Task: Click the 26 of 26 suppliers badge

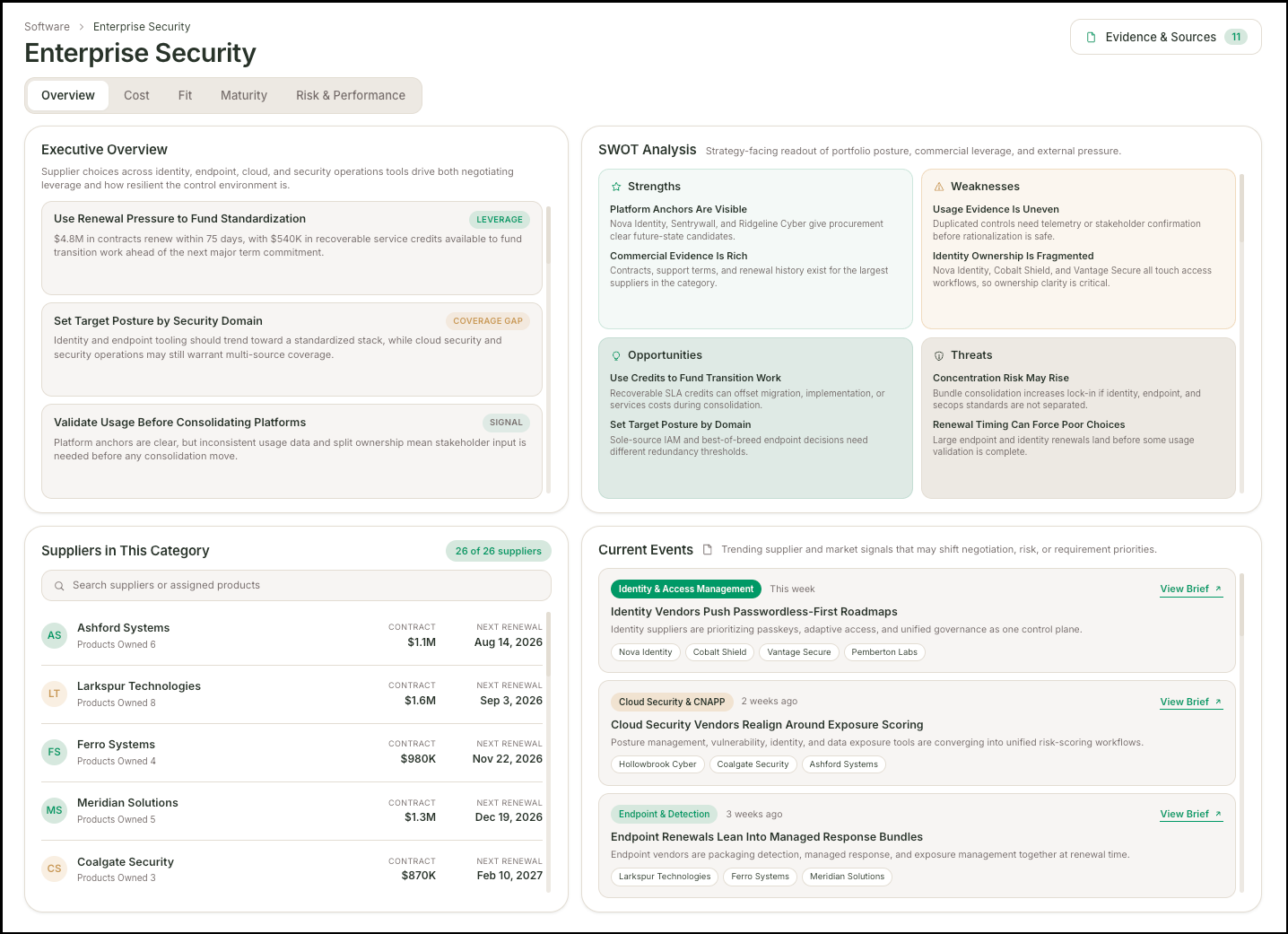Action: pos(499,551)
